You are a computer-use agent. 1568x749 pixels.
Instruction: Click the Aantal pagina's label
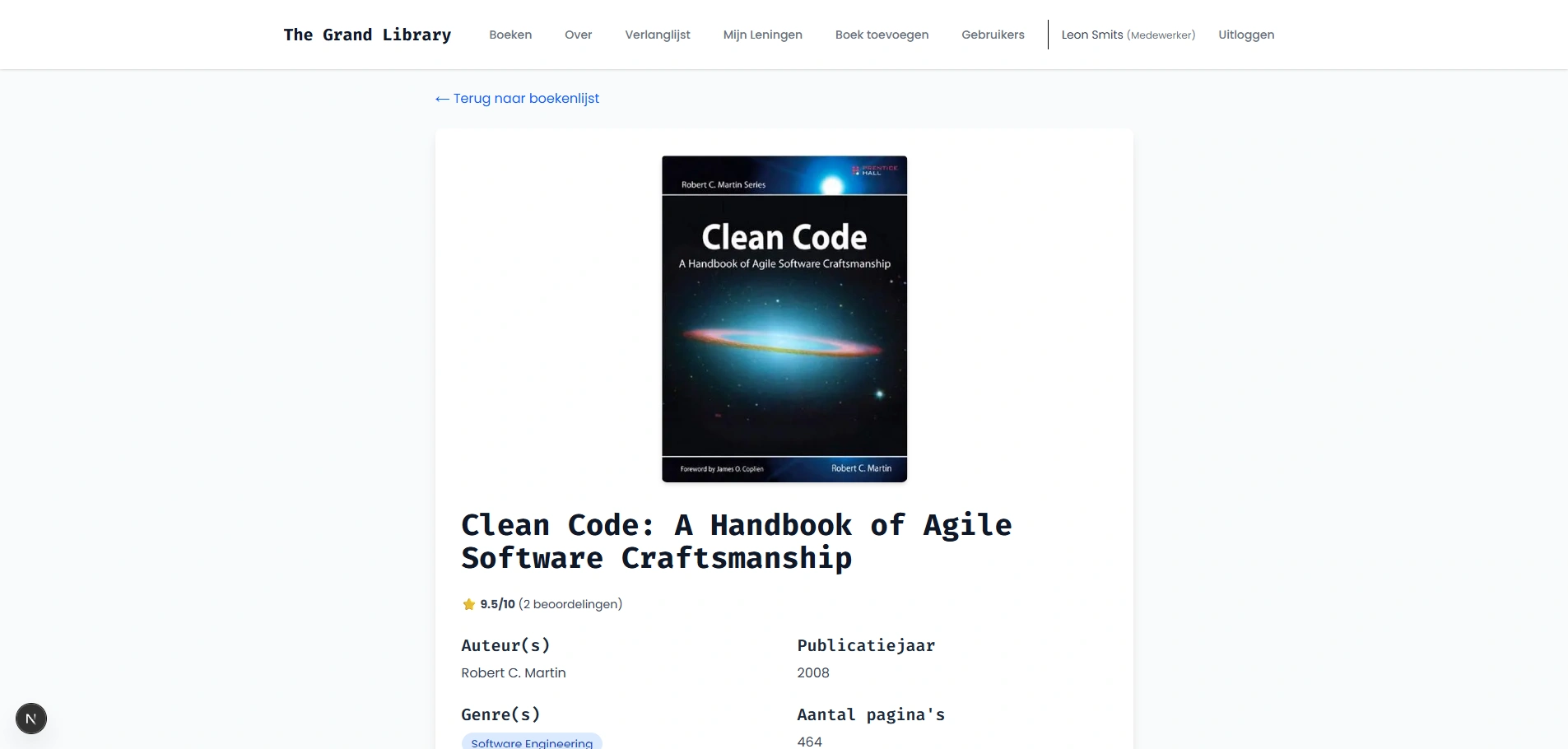coord(871,714)
